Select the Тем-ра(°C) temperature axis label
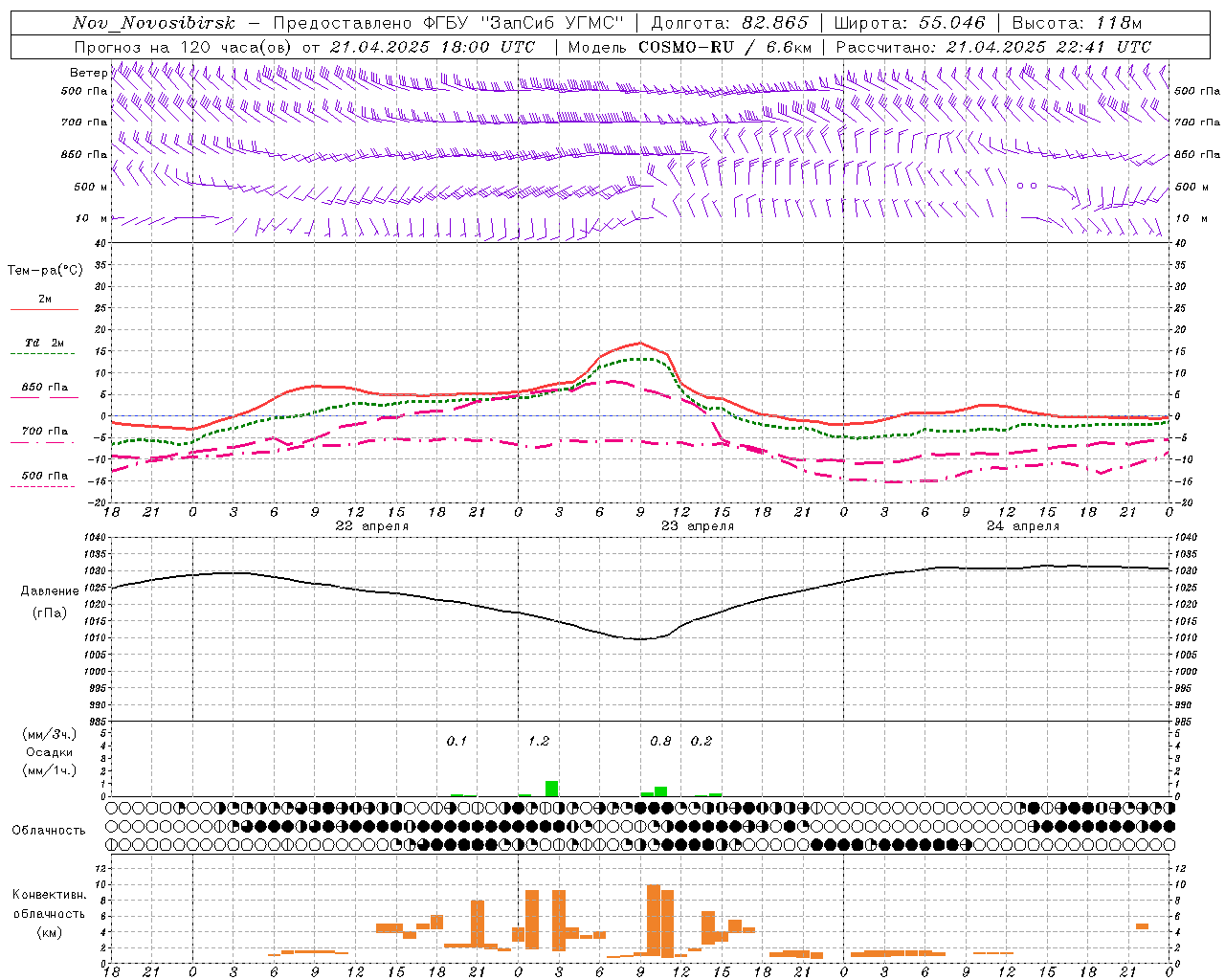This screenshot has height=980, width=1225. 45,271
